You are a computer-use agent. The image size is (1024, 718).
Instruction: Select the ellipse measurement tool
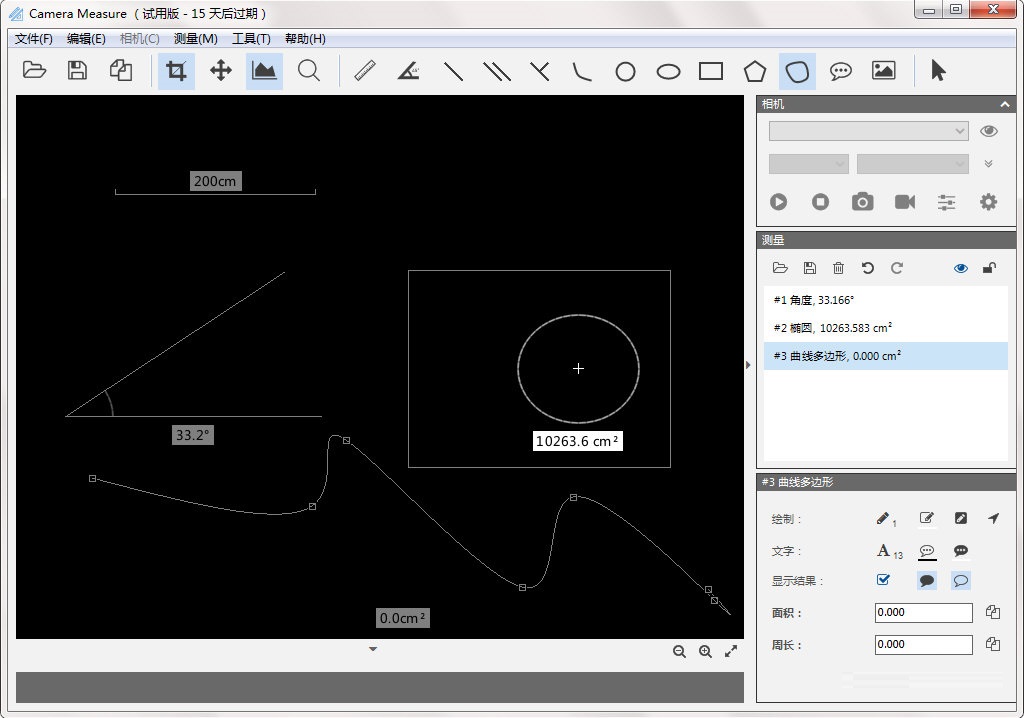coord(666,70)
